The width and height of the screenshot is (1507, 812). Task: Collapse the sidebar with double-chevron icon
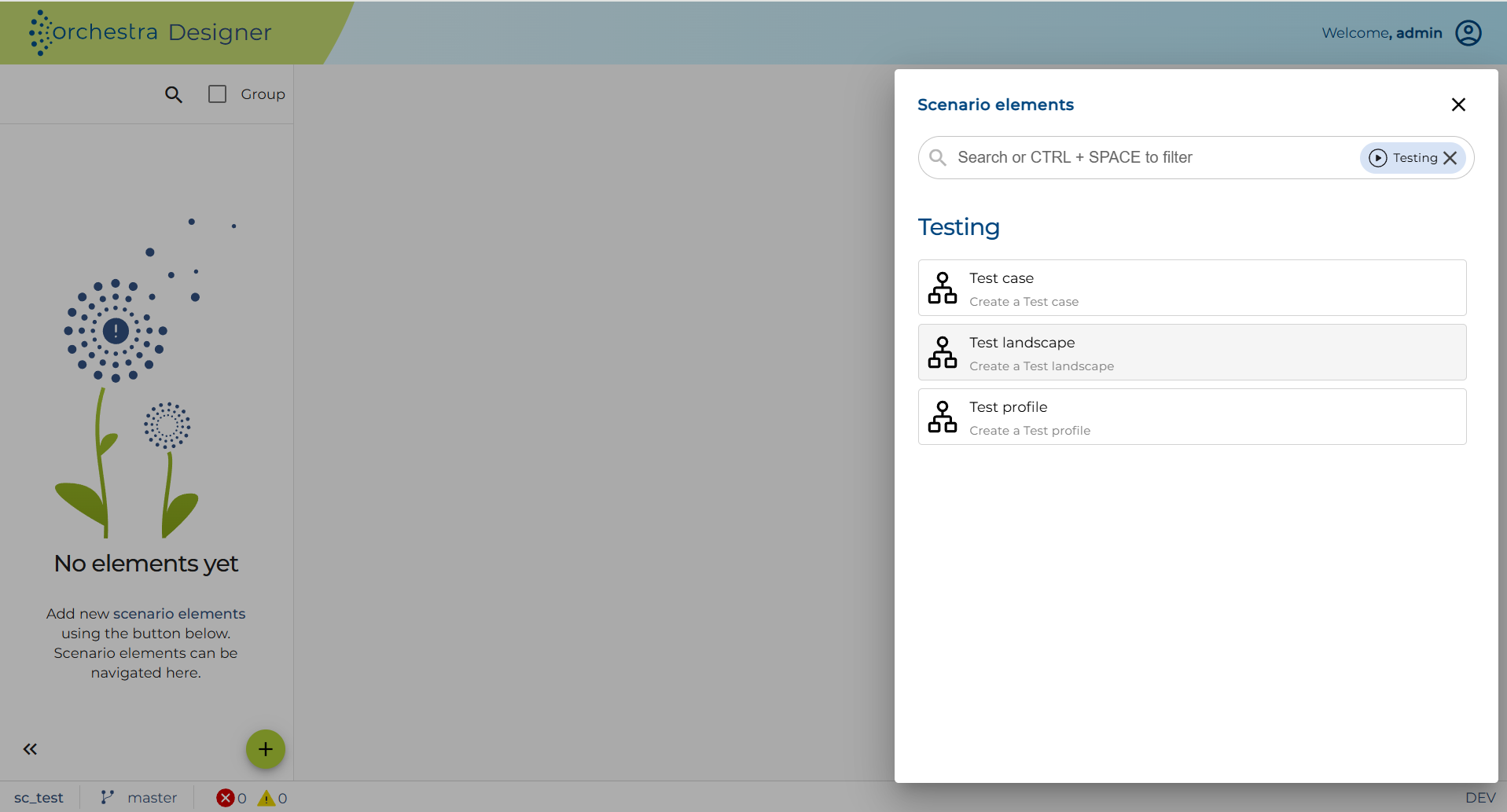(30, 749)
